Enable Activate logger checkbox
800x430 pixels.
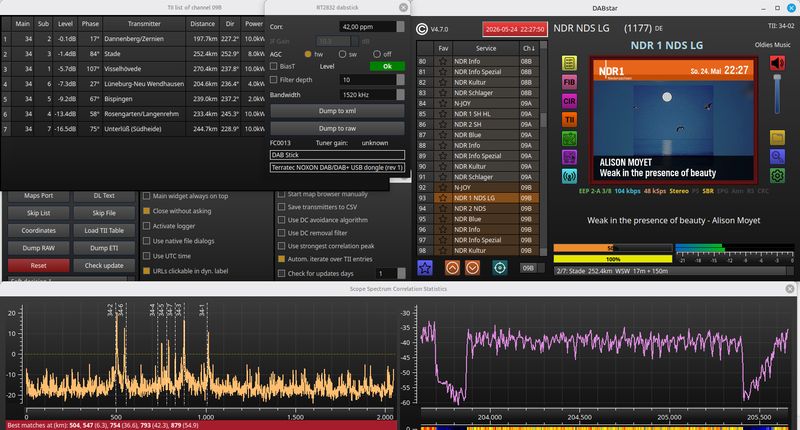pyautogui.click(x=146, y=226)
